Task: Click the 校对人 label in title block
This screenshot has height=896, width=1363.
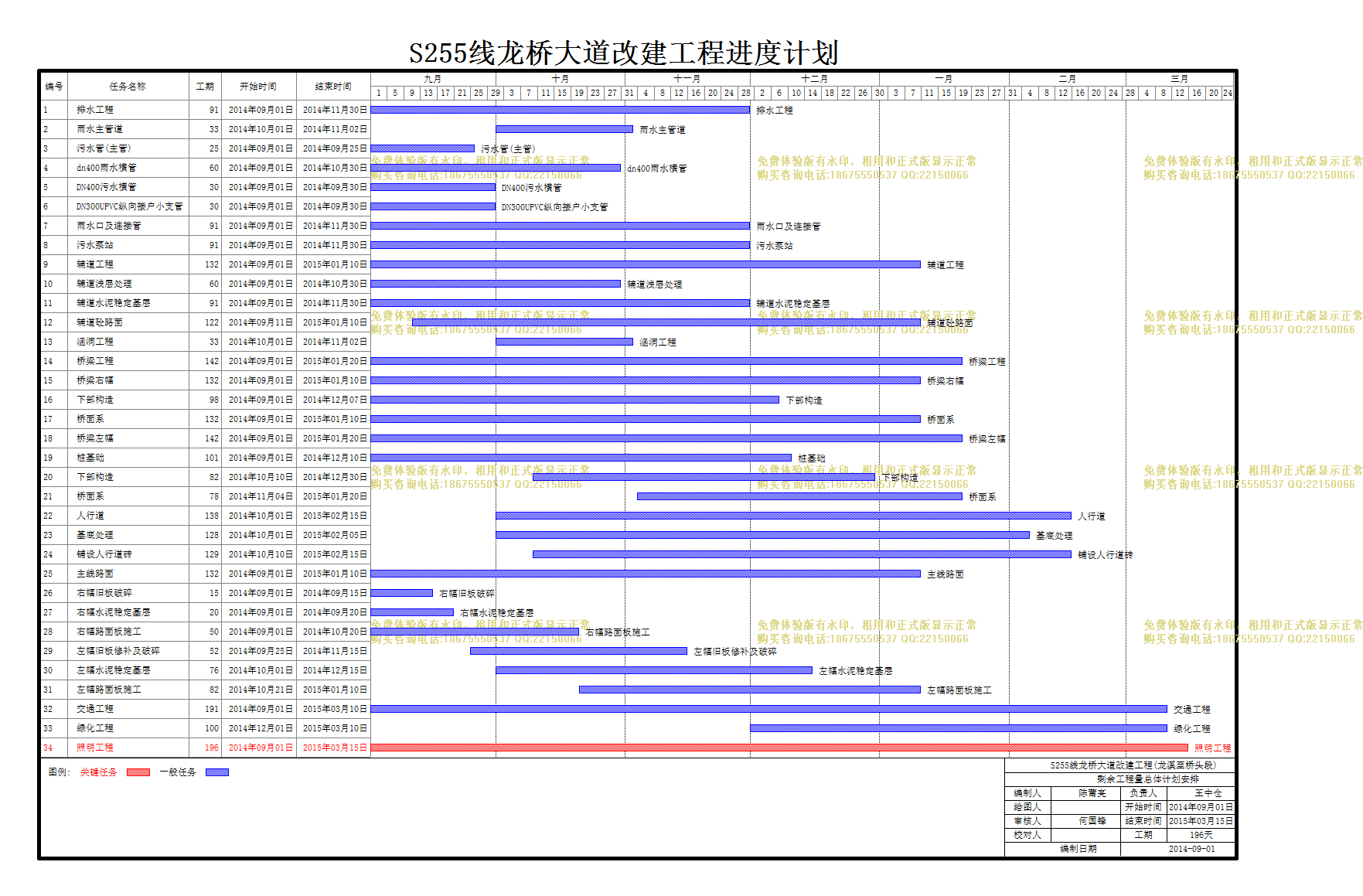Action: point(1027,835)
